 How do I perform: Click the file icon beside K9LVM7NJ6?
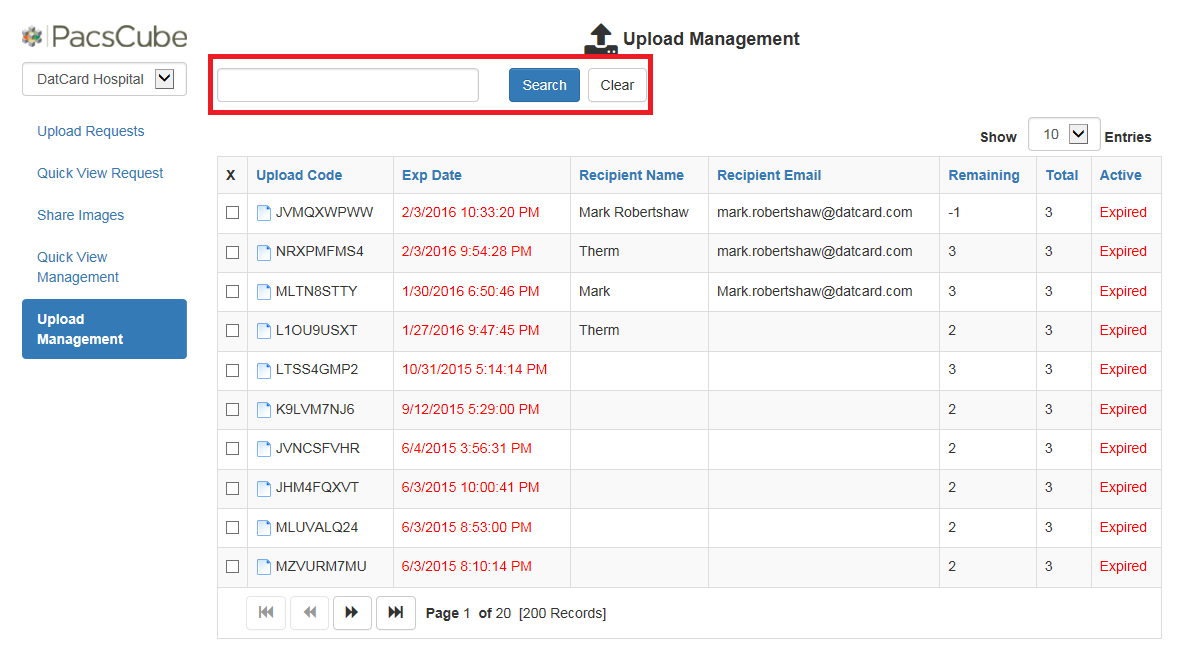pyautogui.click(x=264, y=410)
